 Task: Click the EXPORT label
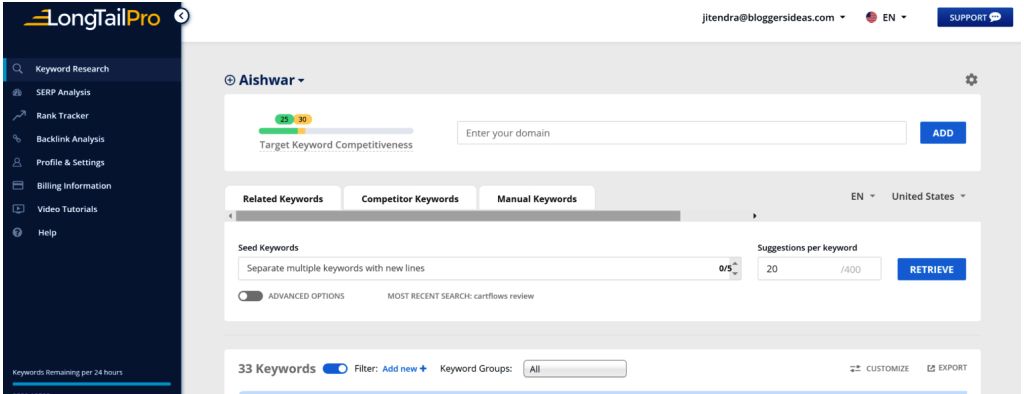point(952,368)
